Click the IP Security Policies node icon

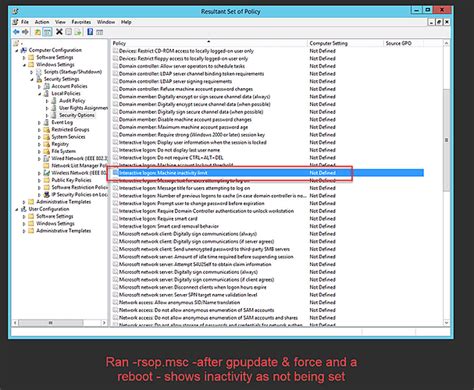(47, 194)
